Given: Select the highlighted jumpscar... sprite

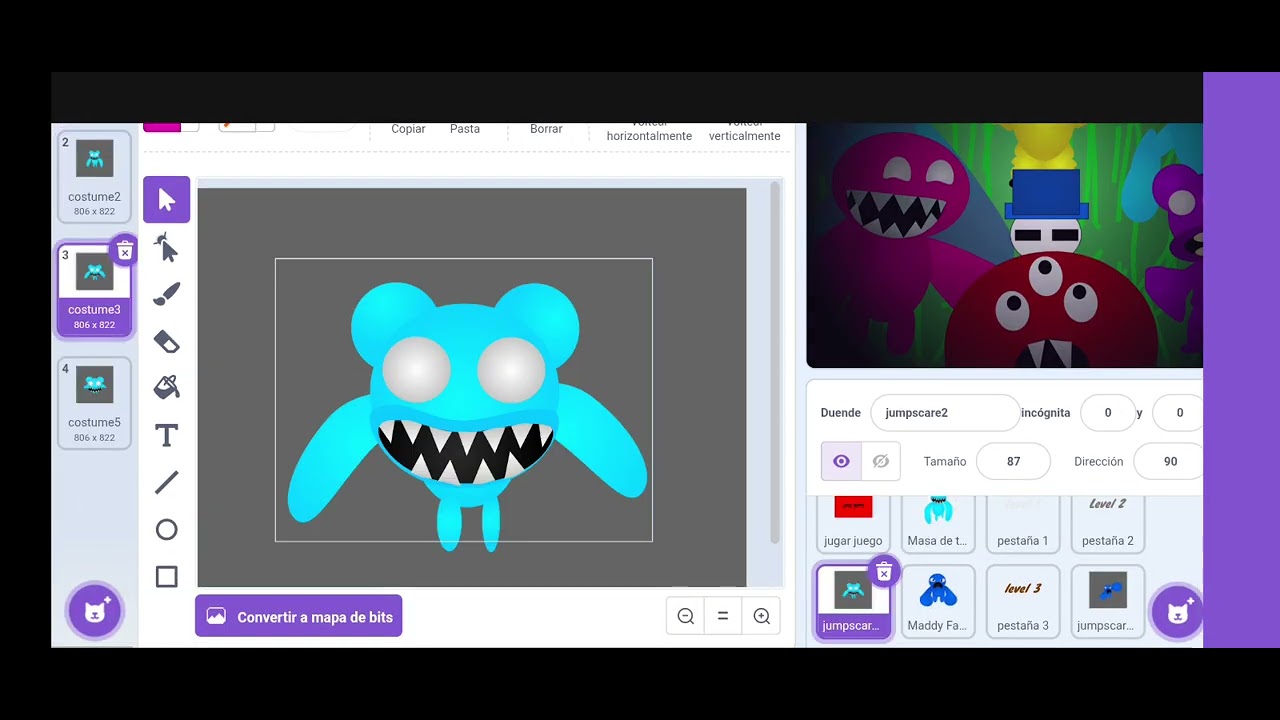Looking at the screenshot, I should point(853,601).
